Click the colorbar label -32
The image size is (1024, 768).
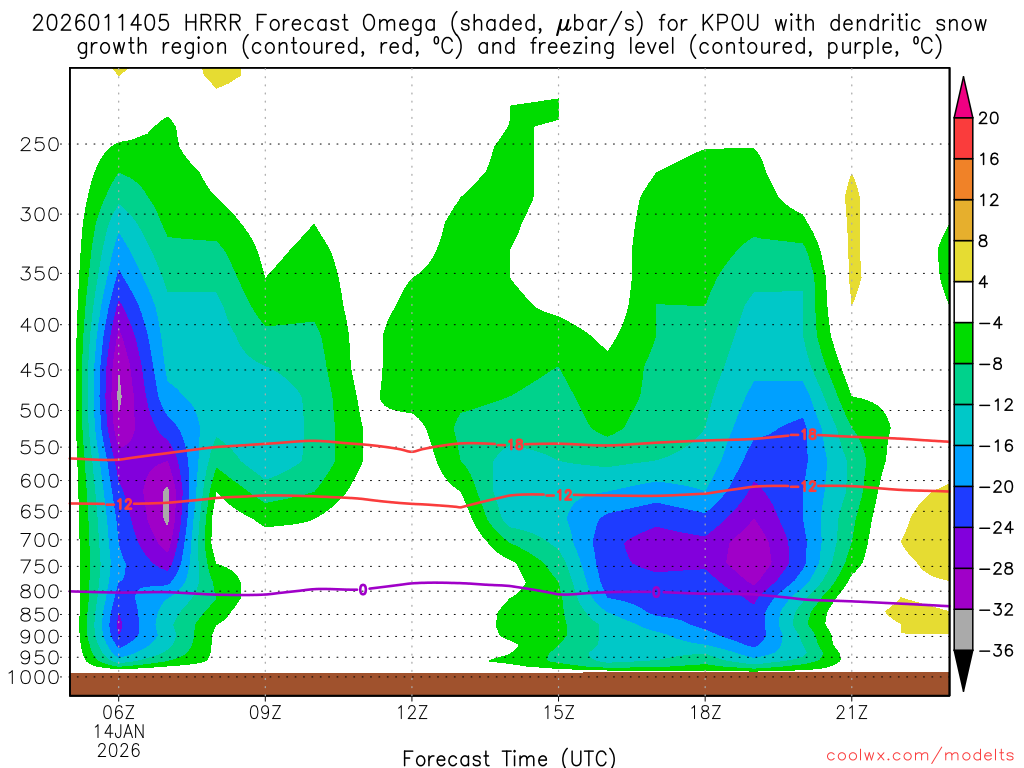point(996,609)
